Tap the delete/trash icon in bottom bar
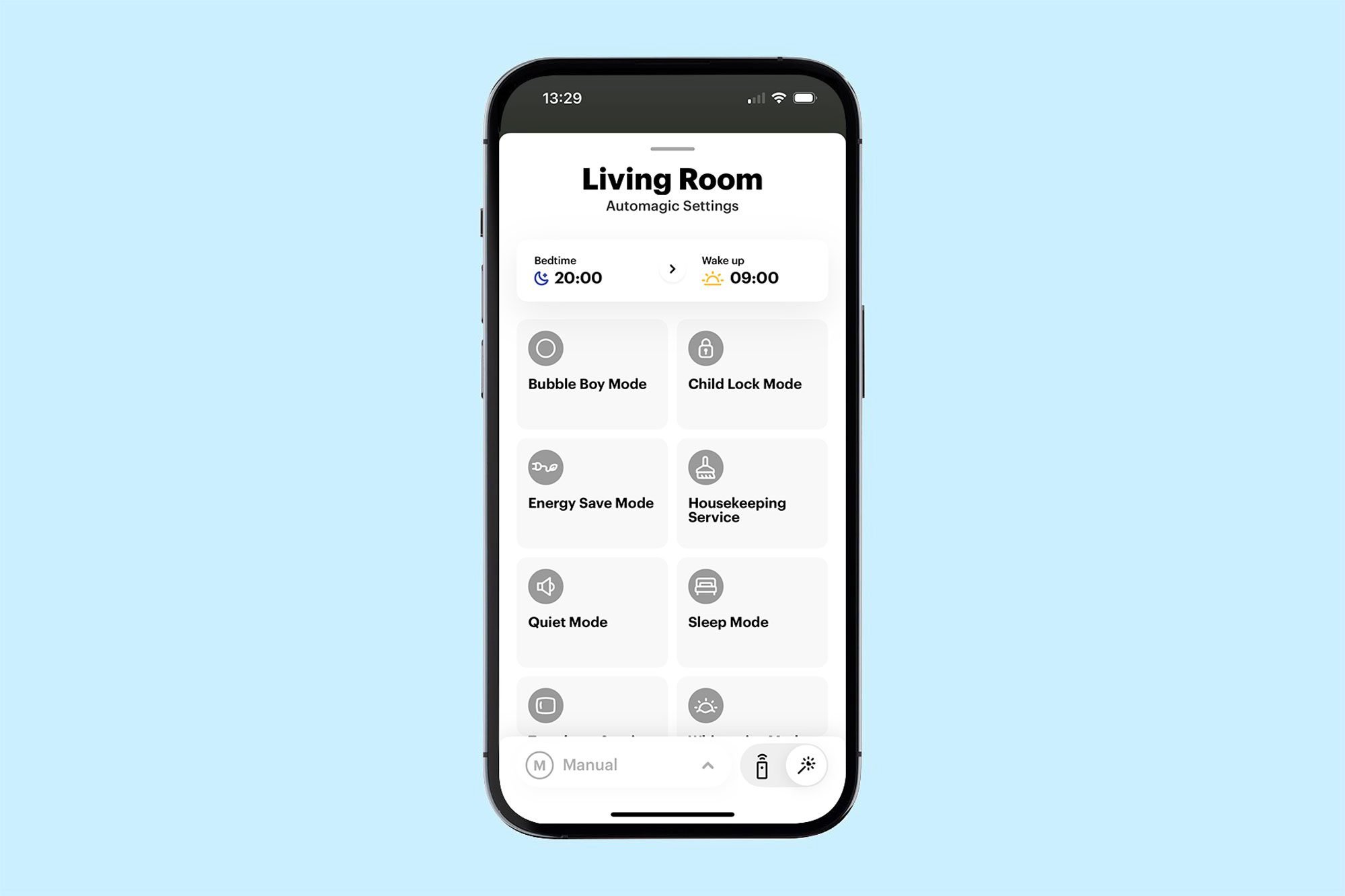The image size is (1345, 896). [762, 765]
